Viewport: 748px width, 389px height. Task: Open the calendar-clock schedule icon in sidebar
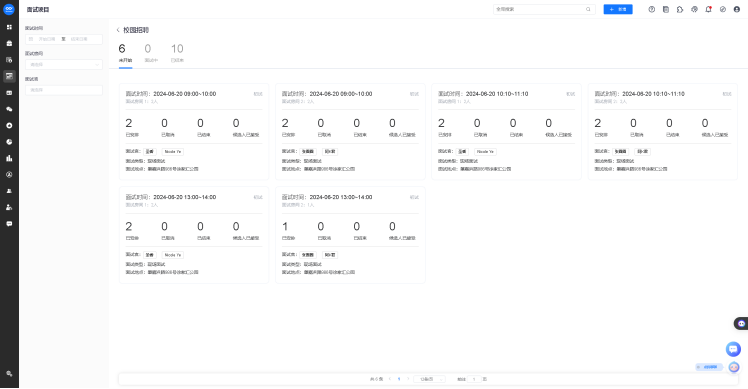9,60
